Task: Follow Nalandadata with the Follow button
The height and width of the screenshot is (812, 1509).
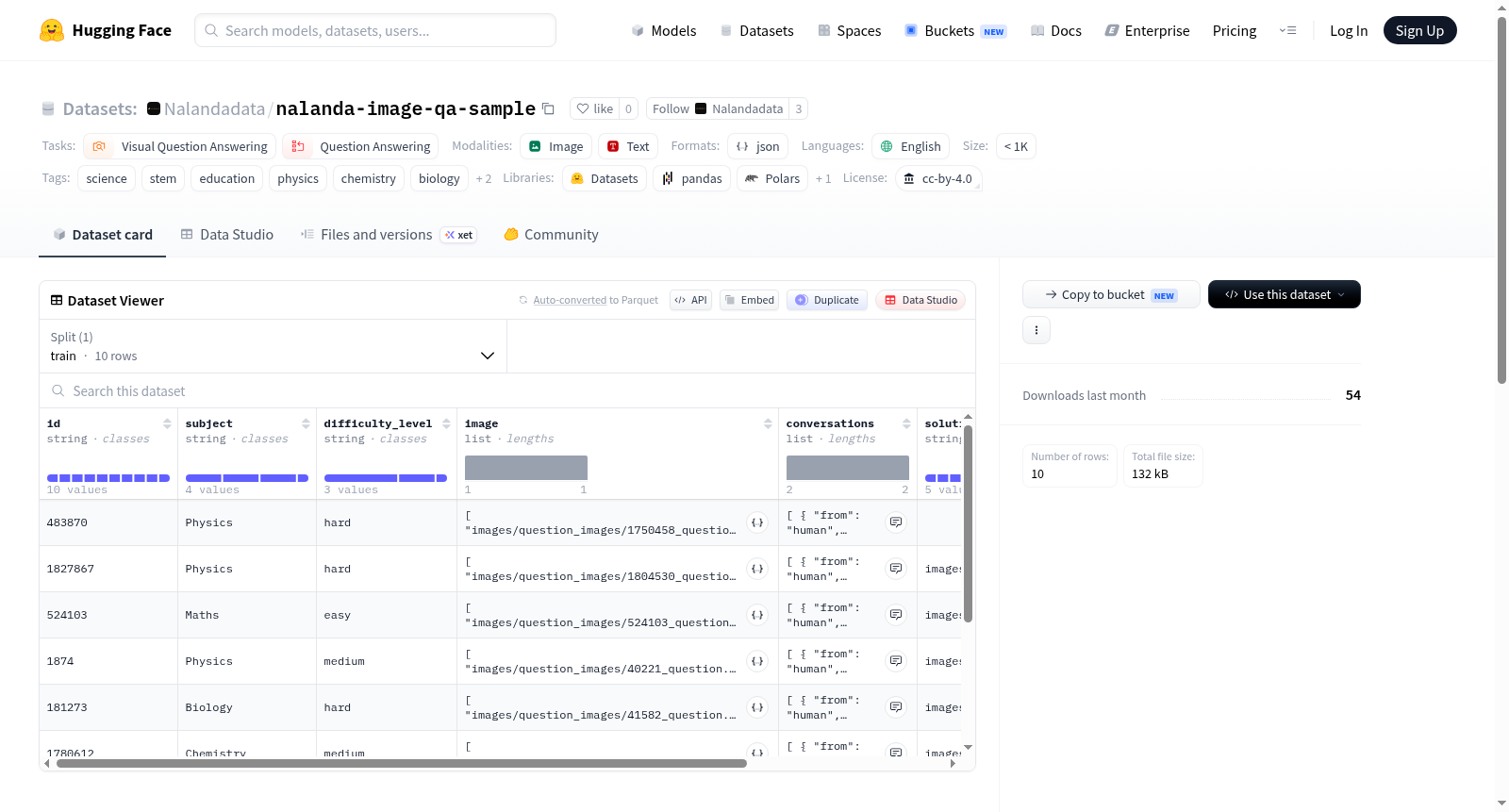Action: click(671, 108)
